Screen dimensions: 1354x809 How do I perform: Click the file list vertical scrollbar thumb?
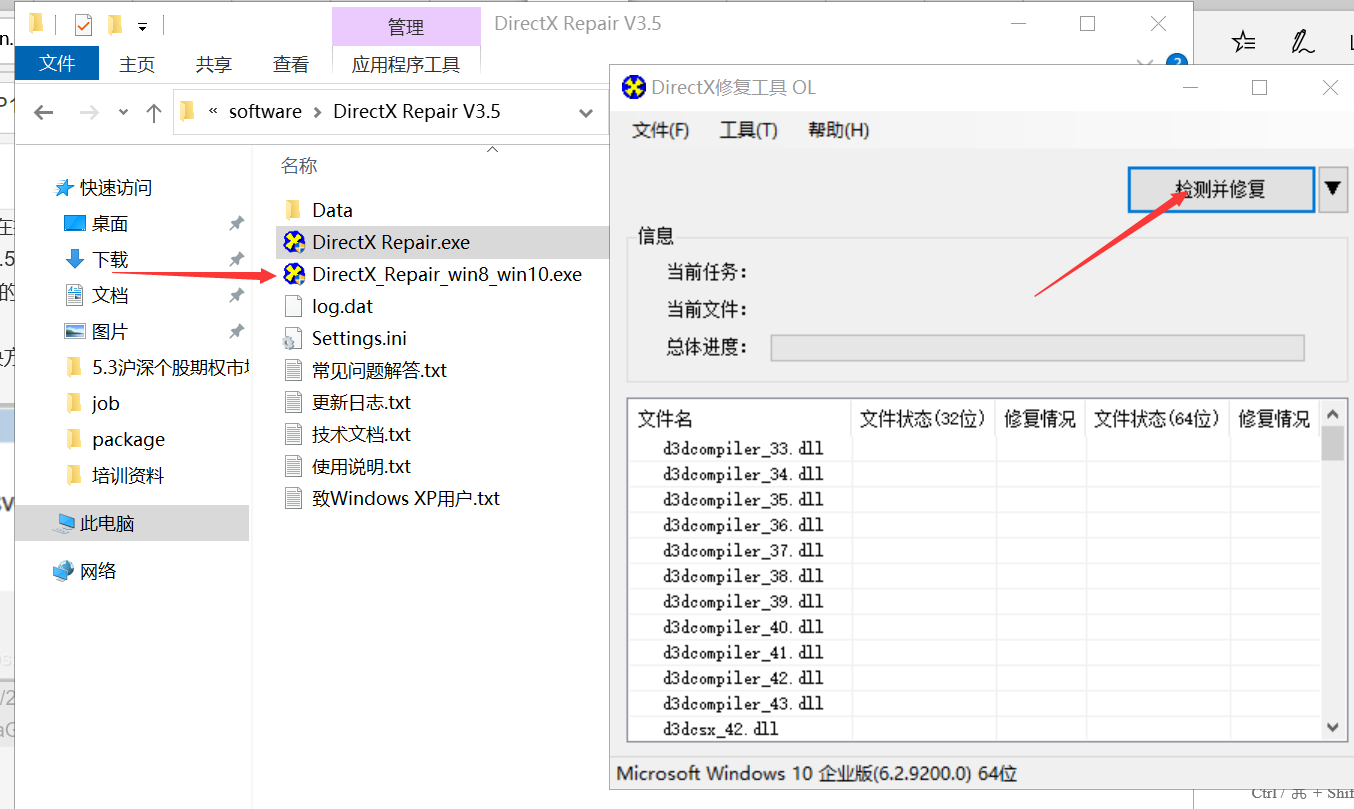pos(1332,443)
